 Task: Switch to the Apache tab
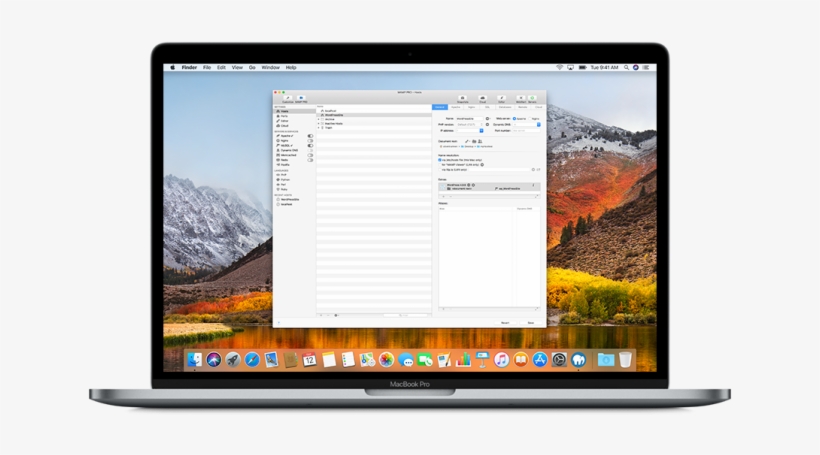click(455, 107)
